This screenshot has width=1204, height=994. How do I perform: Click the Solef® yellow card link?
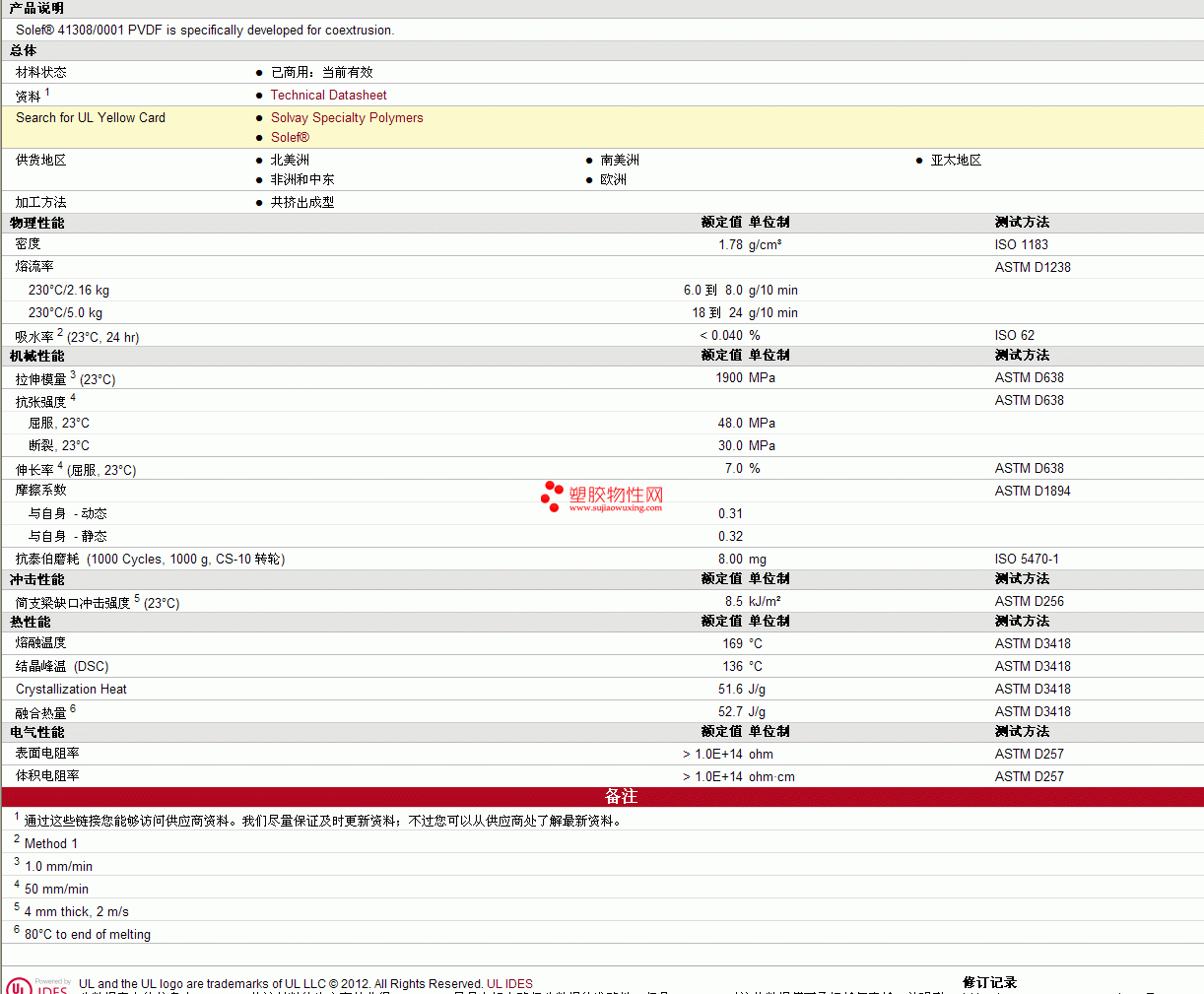point(290,138)
